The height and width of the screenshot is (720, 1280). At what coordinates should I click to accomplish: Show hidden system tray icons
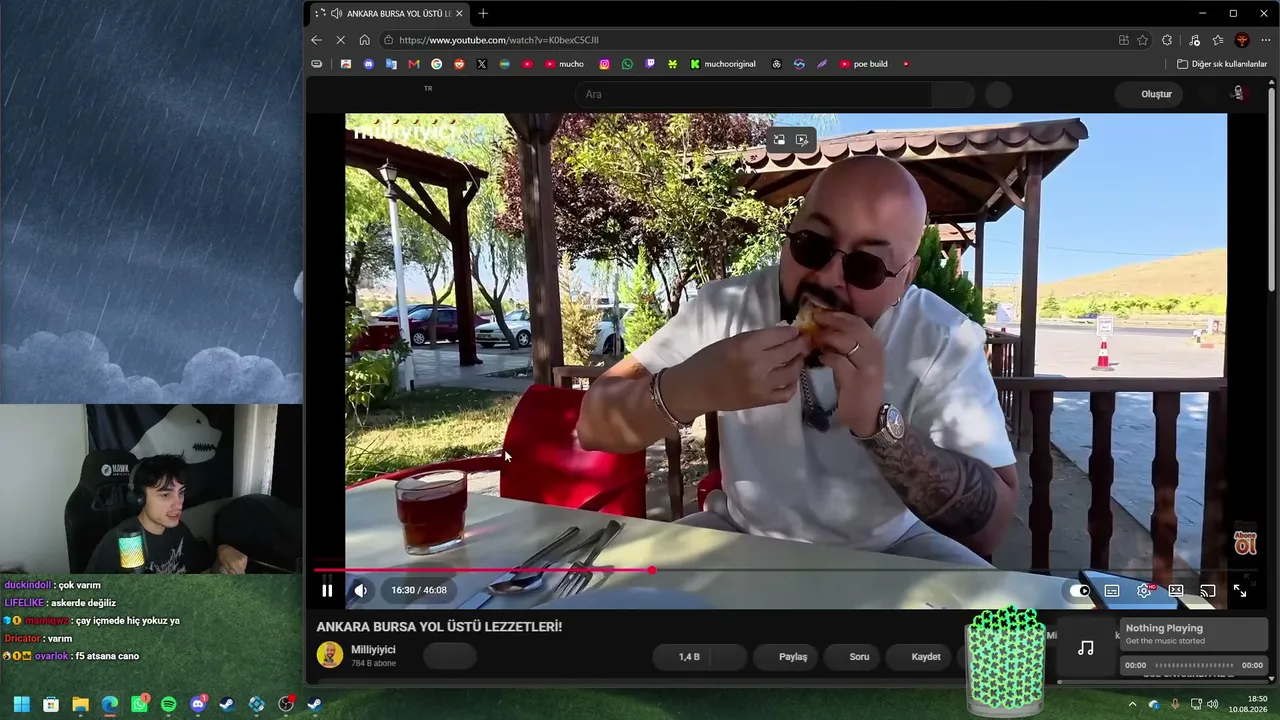[1133, 704]
